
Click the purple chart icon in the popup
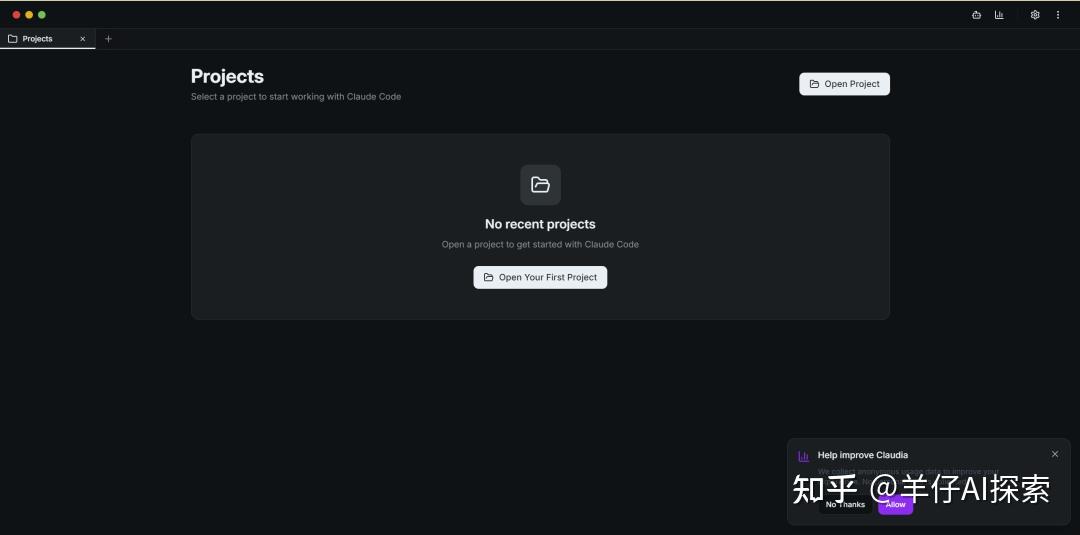coord(803,456)
